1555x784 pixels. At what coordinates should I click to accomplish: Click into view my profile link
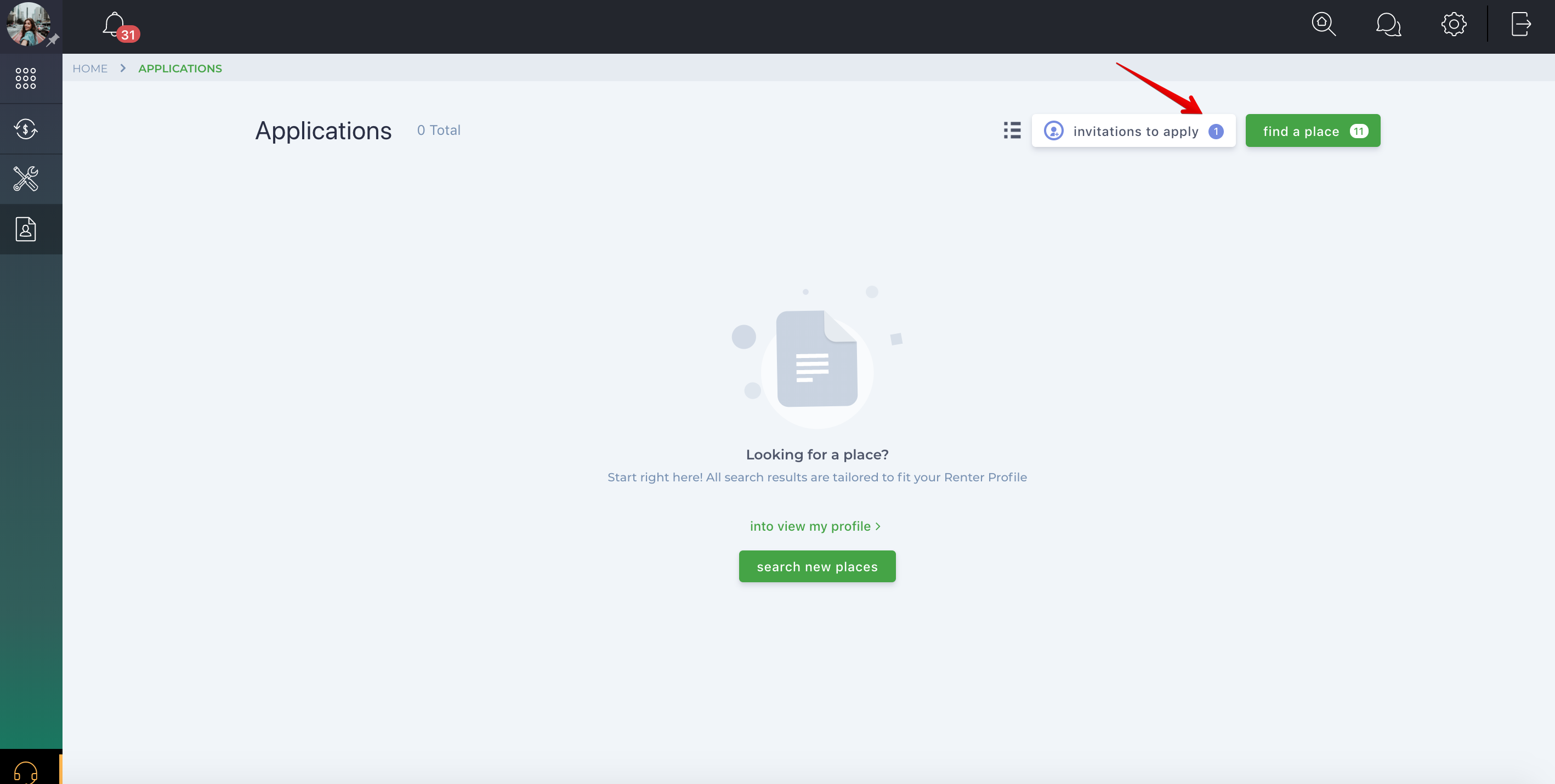[x=815, y=526]
